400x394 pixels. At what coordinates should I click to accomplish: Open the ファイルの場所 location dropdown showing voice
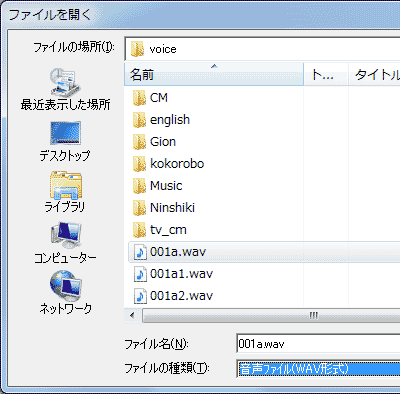point(262,49)
